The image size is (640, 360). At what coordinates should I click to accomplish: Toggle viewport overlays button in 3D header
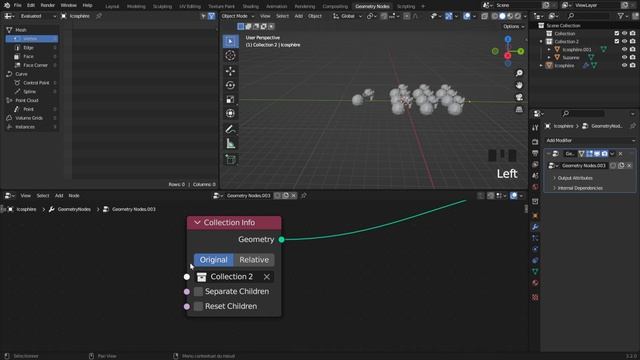[x=467, y=16]
